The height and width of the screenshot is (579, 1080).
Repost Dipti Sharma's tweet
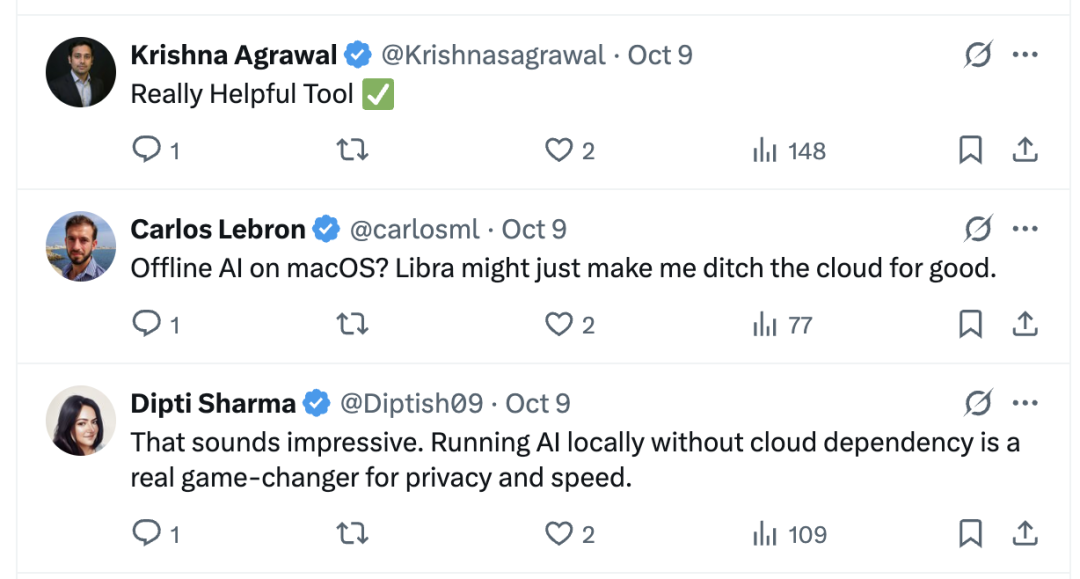point(352,535)
